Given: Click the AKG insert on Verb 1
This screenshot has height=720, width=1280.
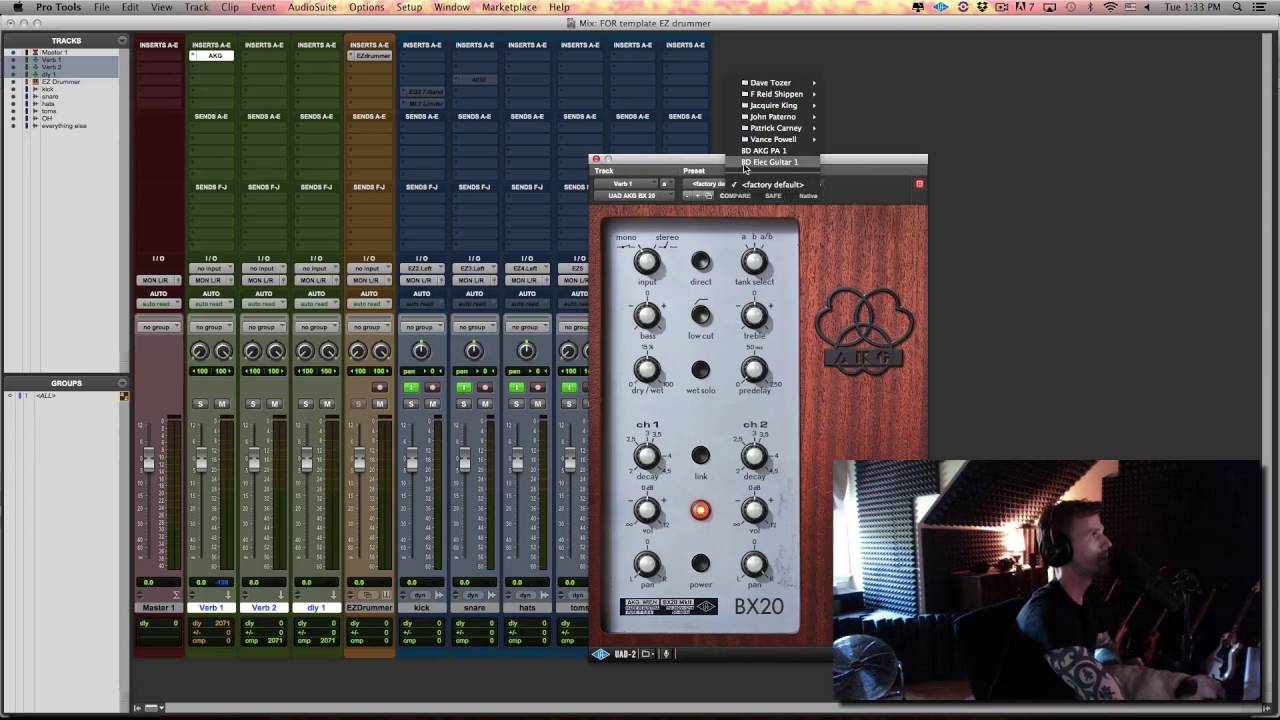Looking at the screenshot, I should pos(211,56).
